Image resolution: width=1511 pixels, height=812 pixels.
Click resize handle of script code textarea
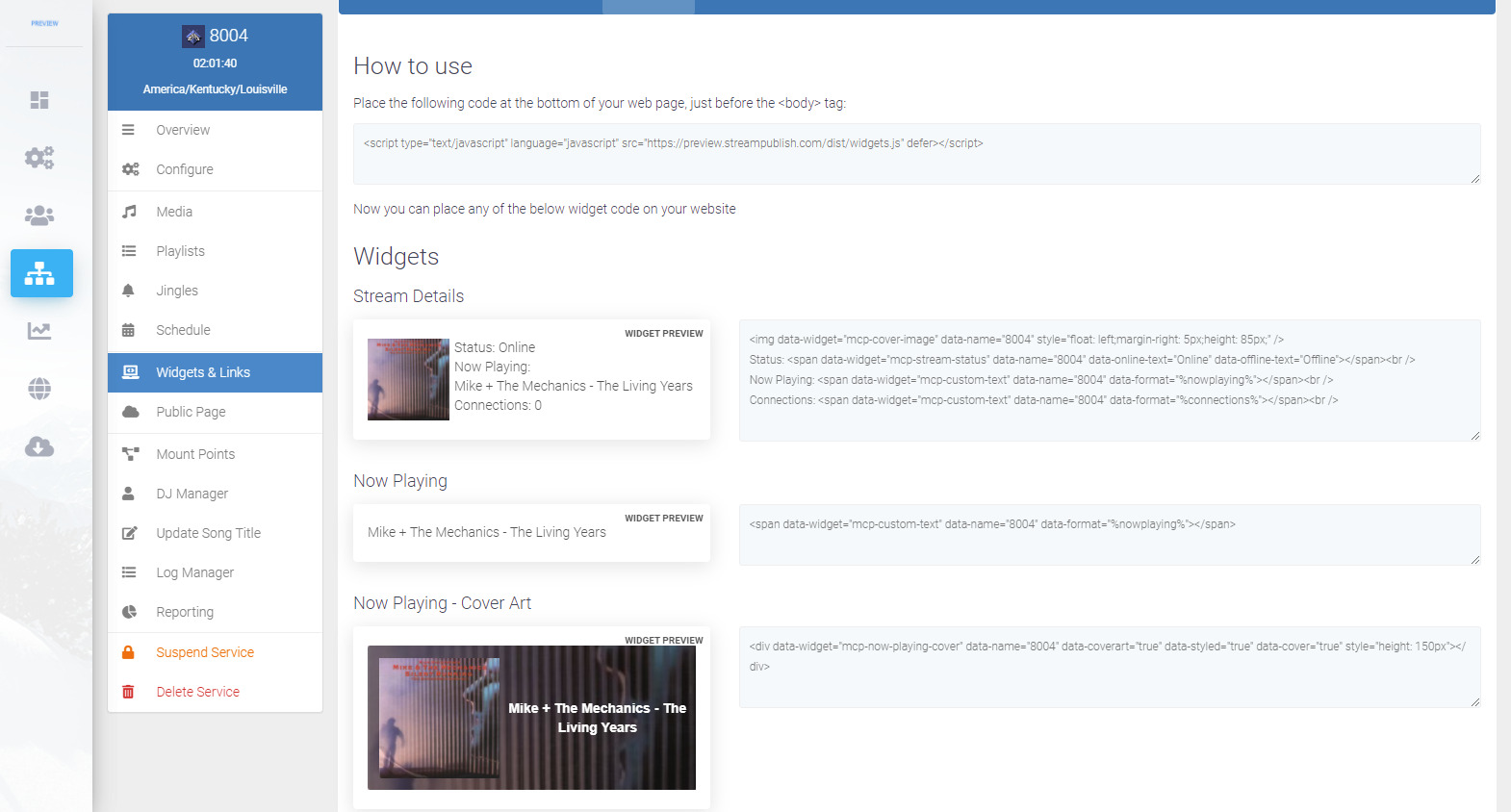tap(1475, 179)
